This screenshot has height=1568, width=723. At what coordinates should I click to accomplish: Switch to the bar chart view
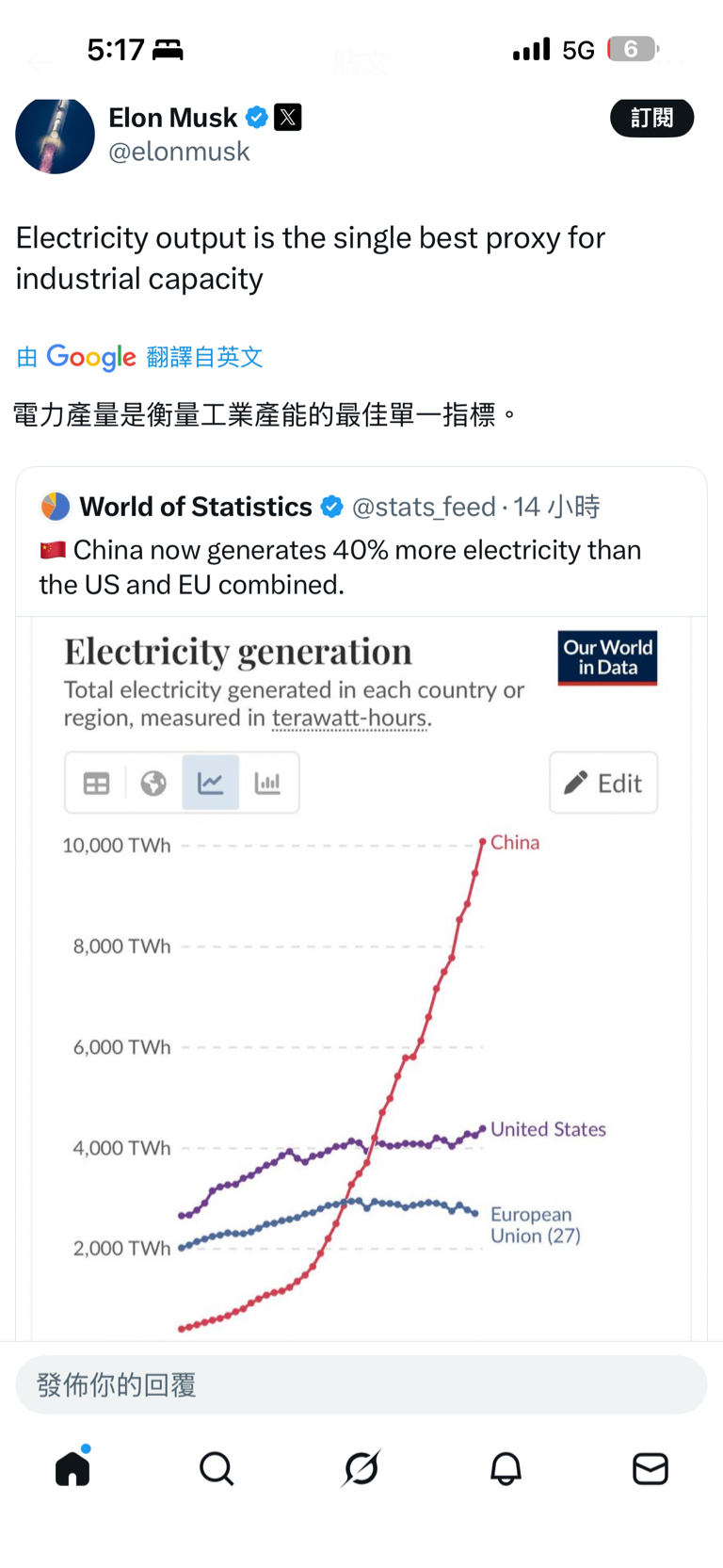click(x=268, y=783)
